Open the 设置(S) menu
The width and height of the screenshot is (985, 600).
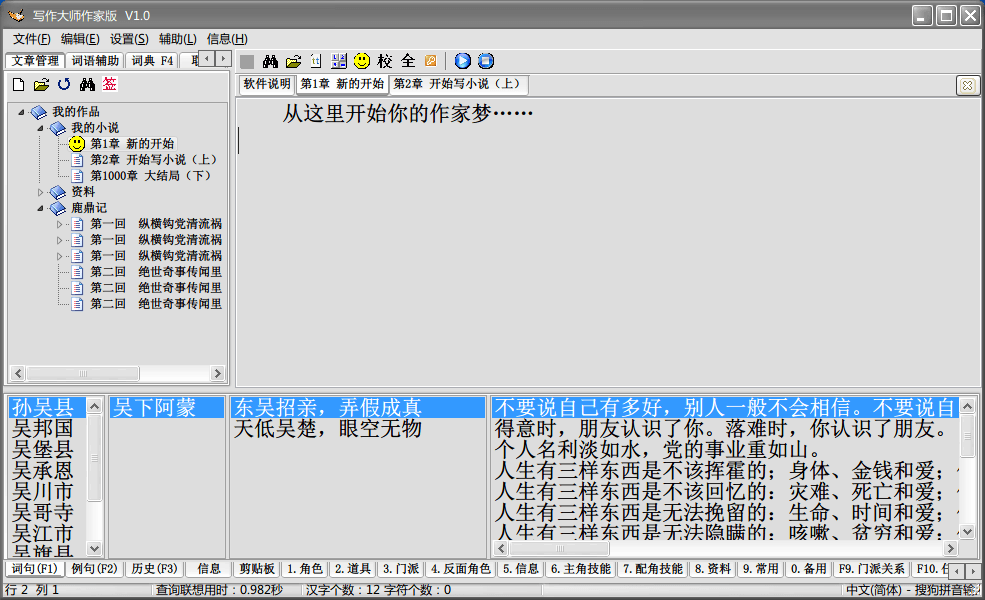(129, 39)
